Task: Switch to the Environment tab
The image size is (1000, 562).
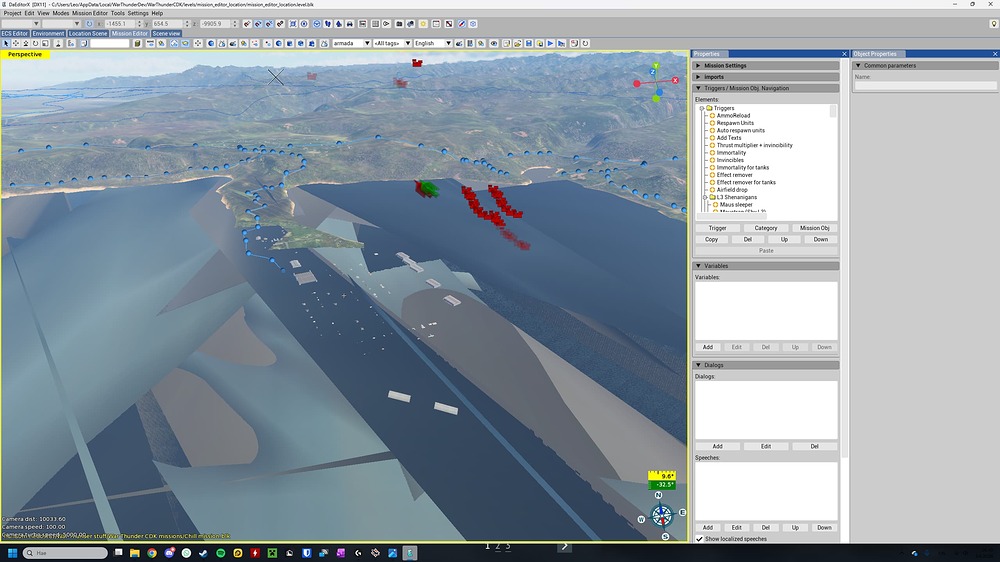Action: [48, 34]
